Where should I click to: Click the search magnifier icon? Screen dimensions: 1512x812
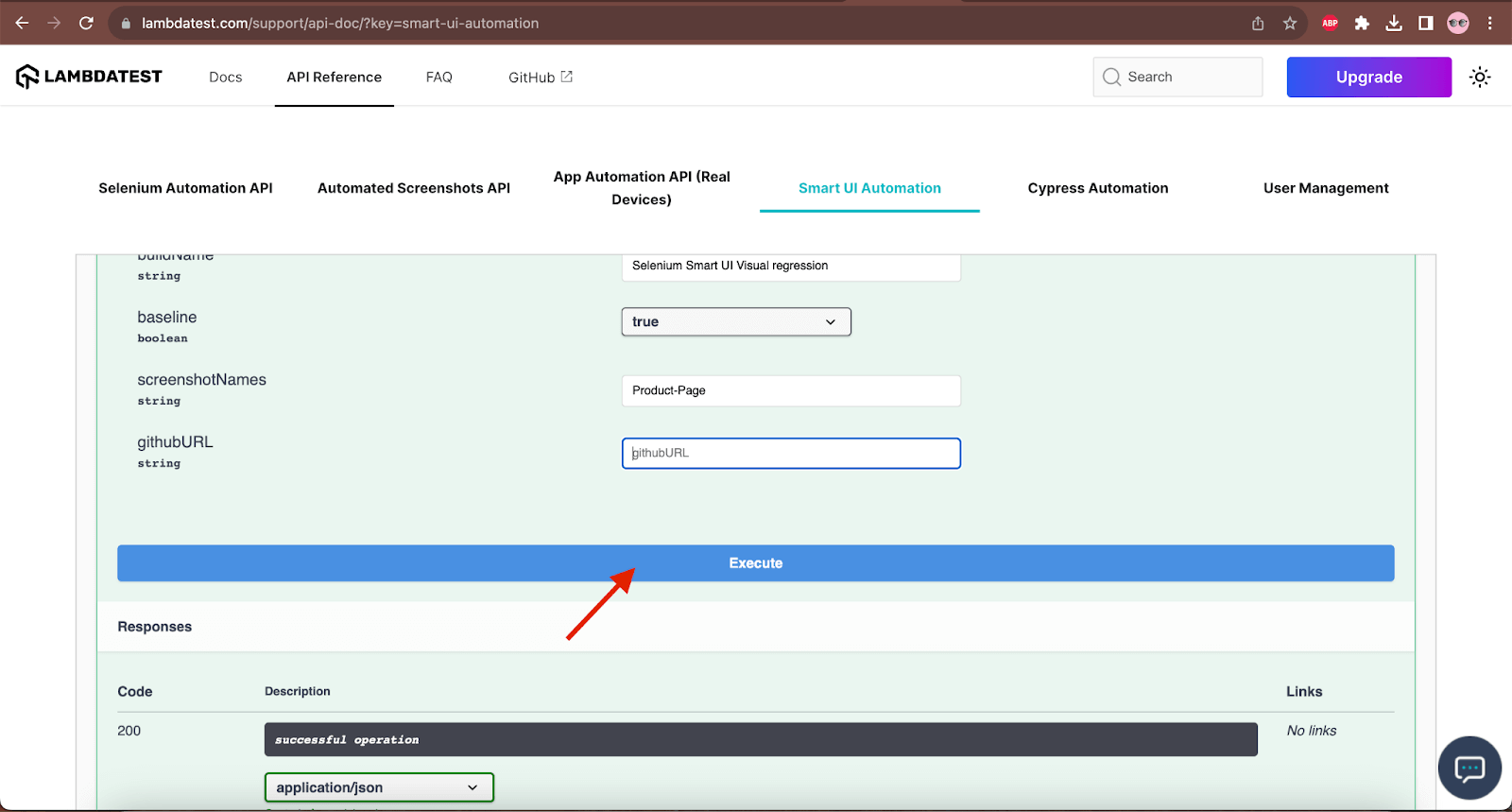1112,78
